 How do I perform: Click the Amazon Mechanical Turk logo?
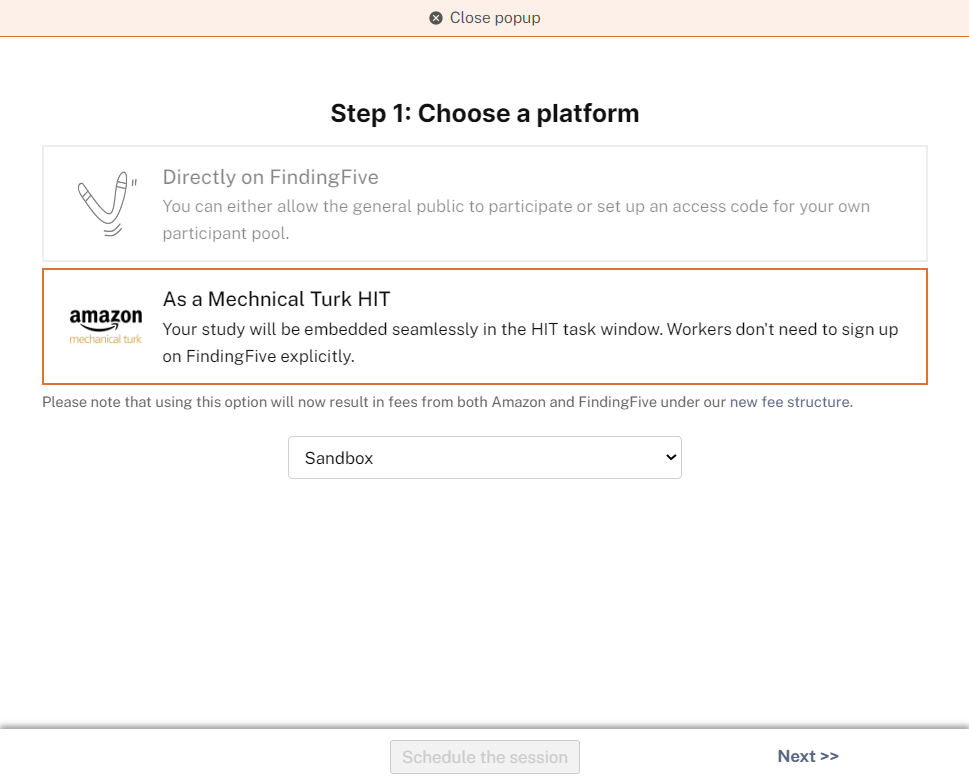[x=106, y=326]
